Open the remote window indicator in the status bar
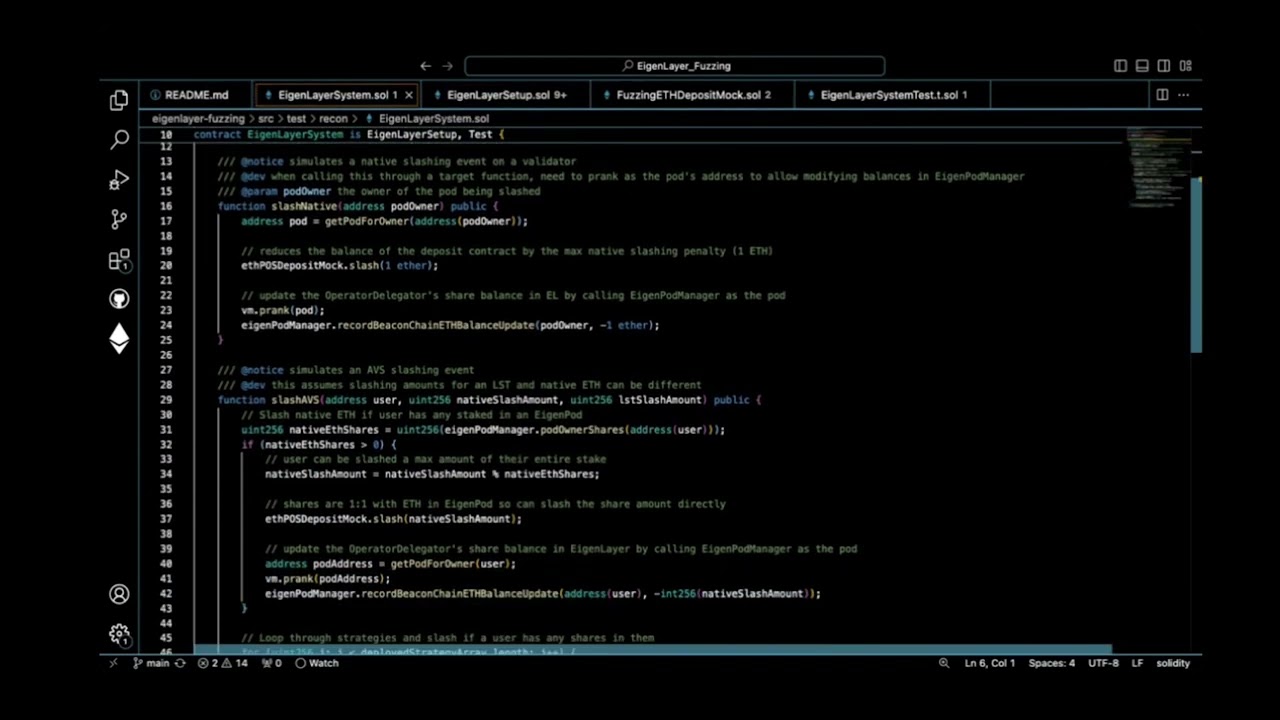Viewport: 1280px width, 720px height. click(113, 663)
